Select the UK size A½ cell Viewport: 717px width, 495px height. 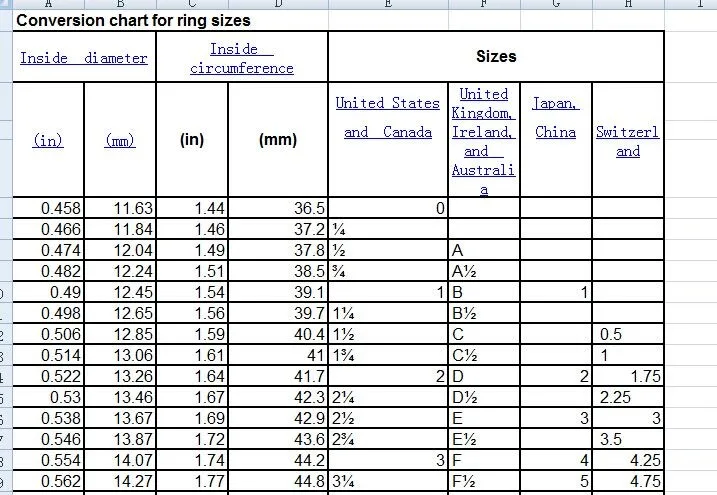click(x=484, y=271)
